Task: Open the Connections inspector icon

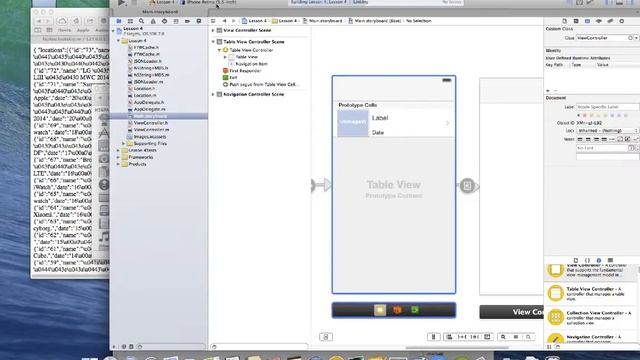Action: (622, 21)
